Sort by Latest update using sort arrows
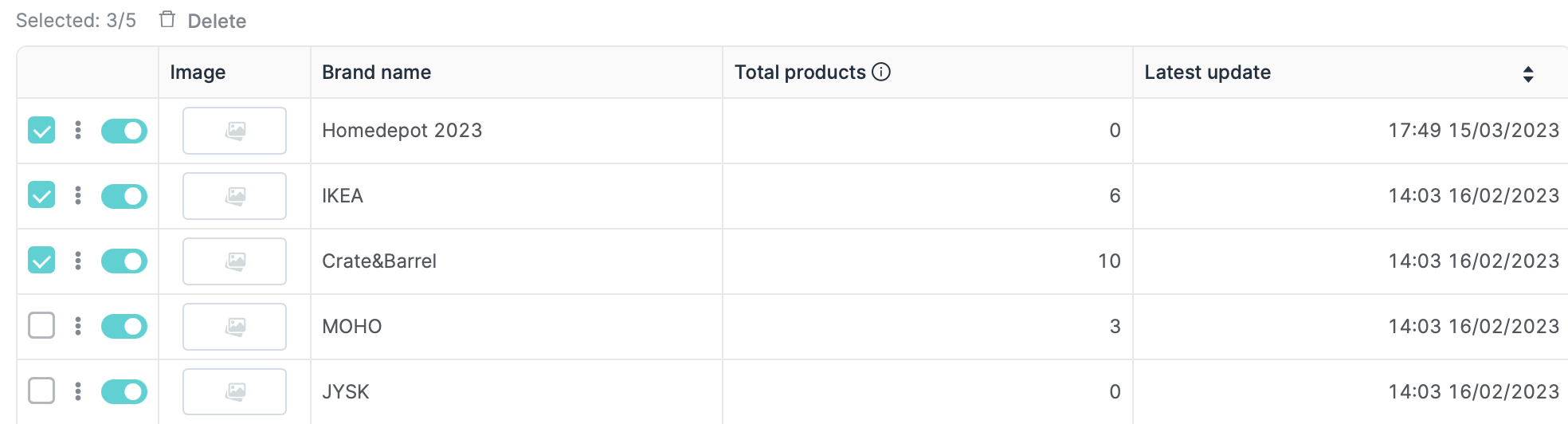 pyautogui.click(x=1528, y=74)
